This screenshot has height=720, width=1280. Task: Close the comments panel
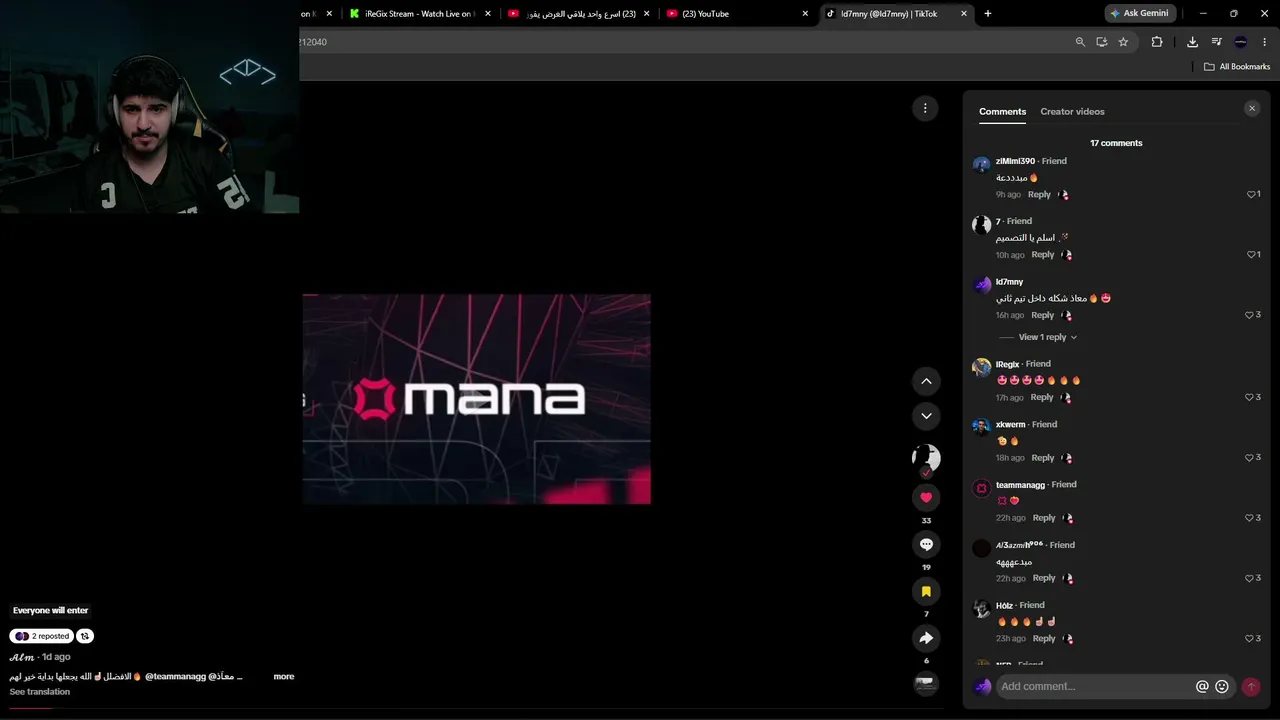(x=1252, y=108)
